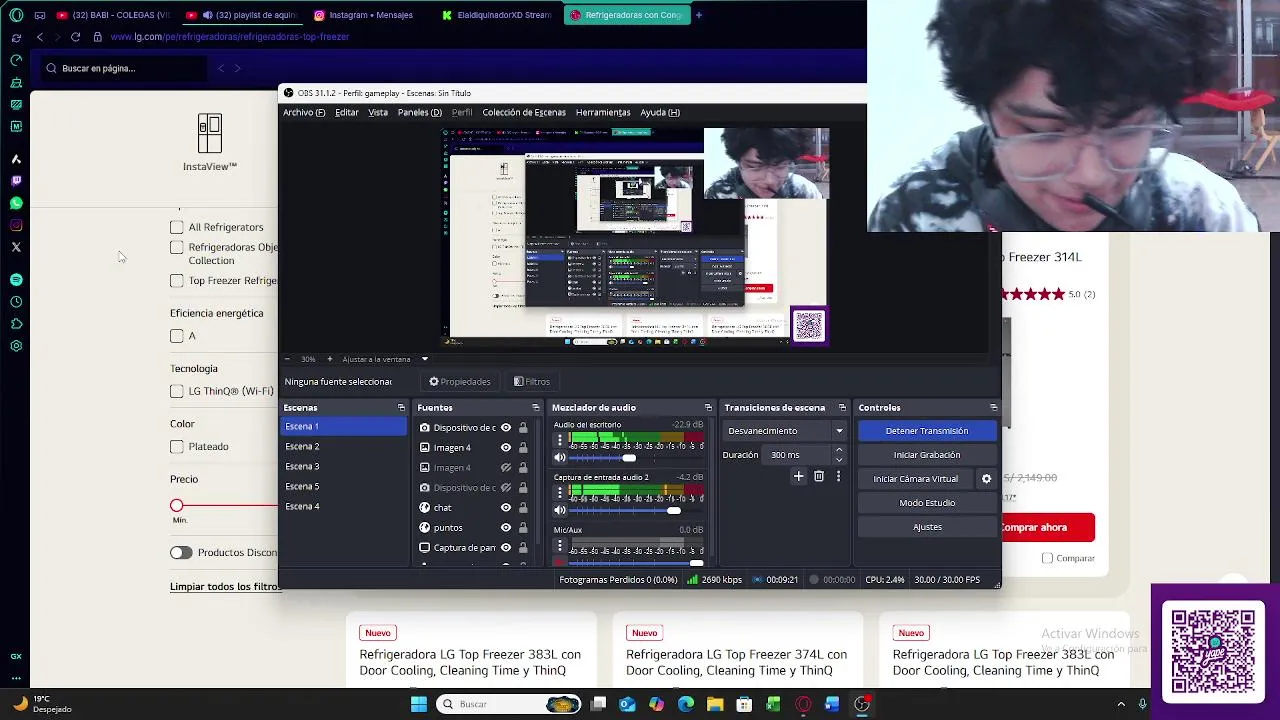Viewport: 1280px width, 720px height.
Task: Check the Plateado color filter
Action: [x=177, y=446]
